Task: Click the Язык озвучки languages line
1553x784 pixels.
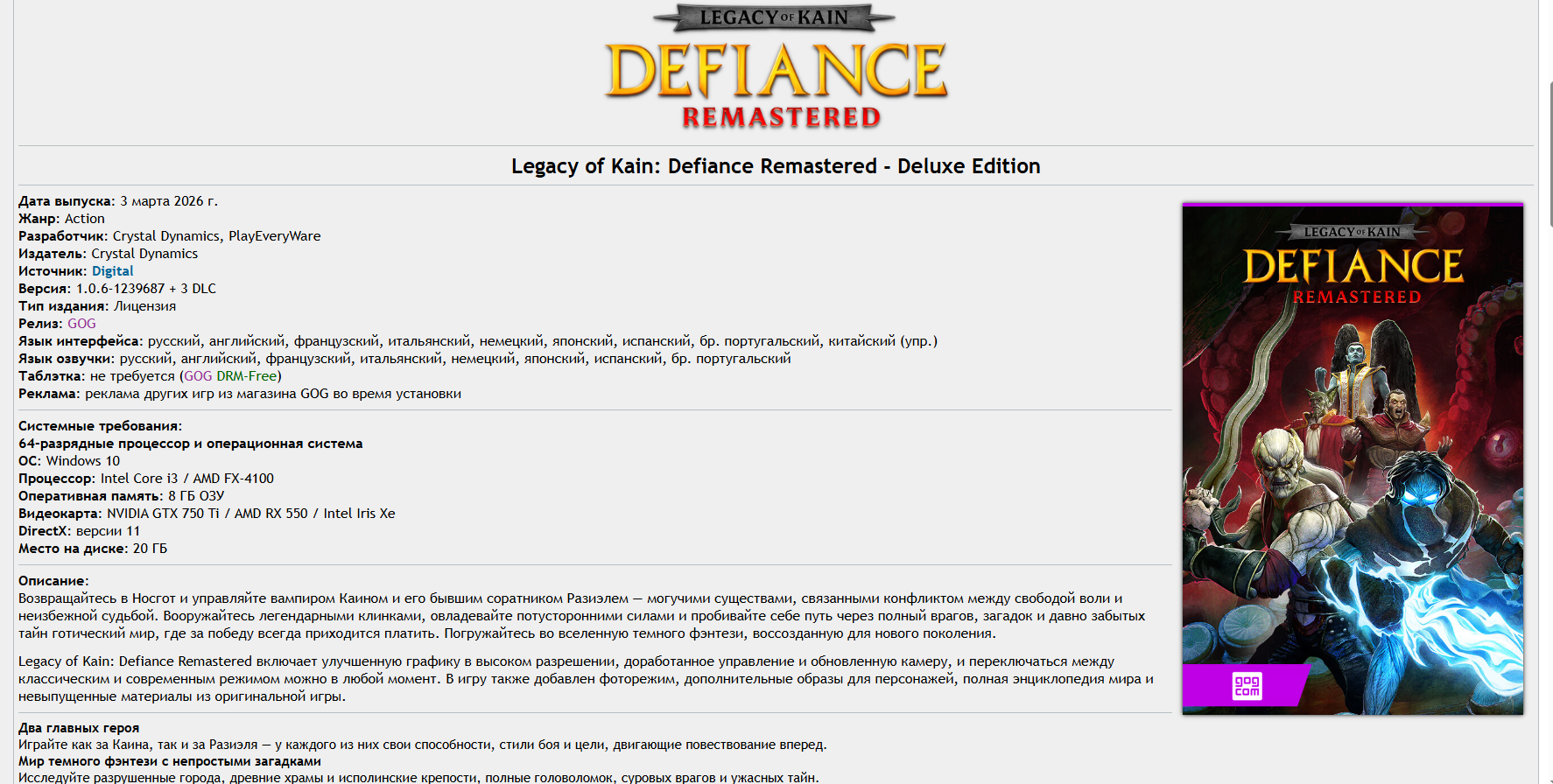Action: coord(404,359)
